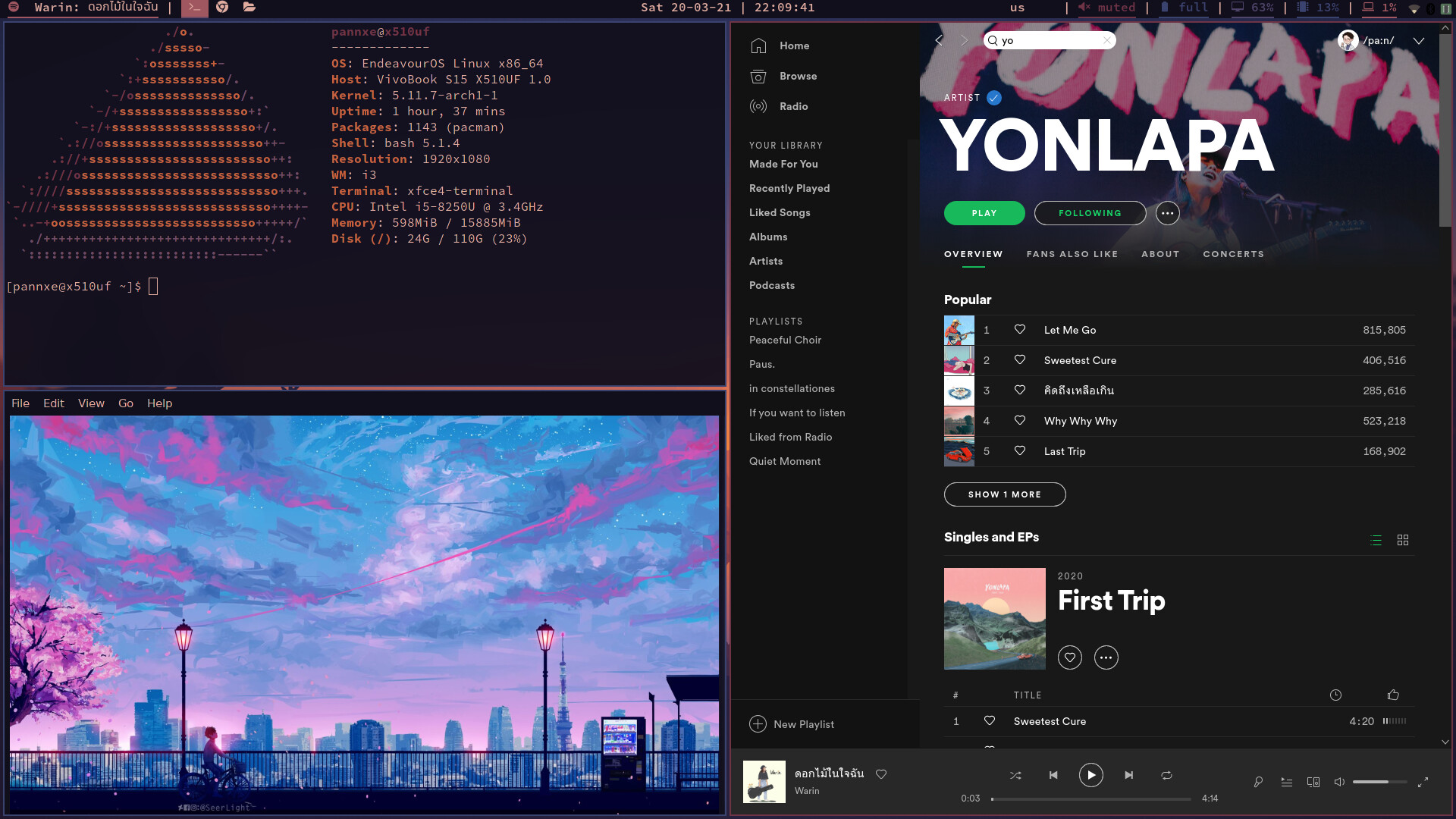The width and height of the screenshot is (1456, 819).
Task: Open Liked Songs in library
Action: [780, 212]
